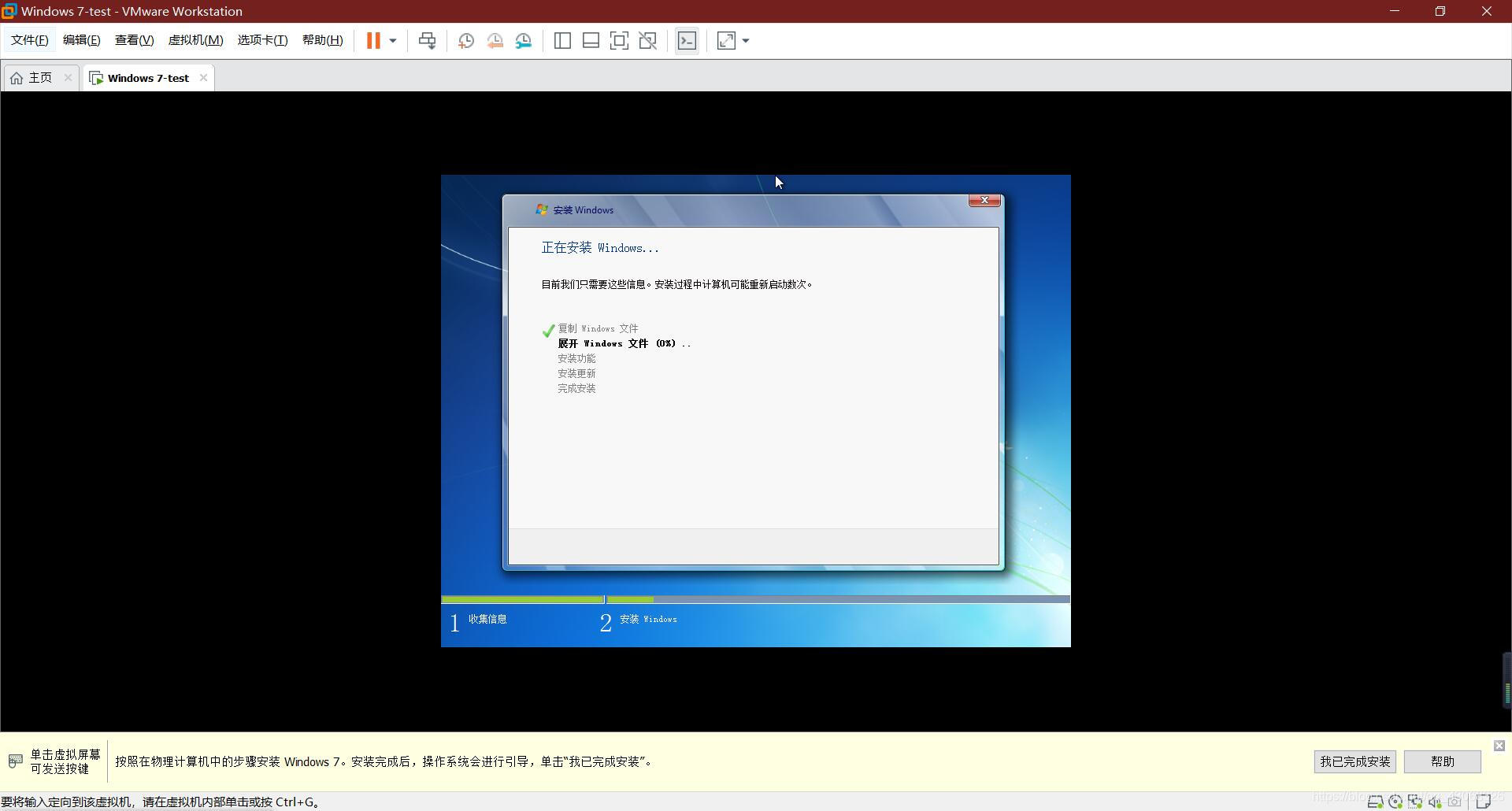Image resolution: width=1512 pixels, height=811 pixels.
Task: Click the CD/DVD drive status icon
Action: coord(1395,802)
